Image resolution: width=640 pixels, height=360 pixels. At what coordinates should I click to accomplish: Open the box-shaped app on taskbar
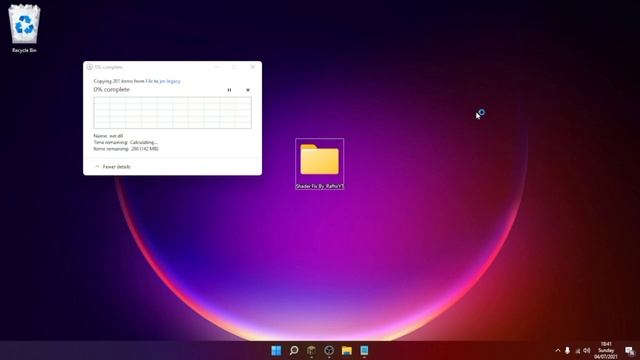tap(311, 351)
